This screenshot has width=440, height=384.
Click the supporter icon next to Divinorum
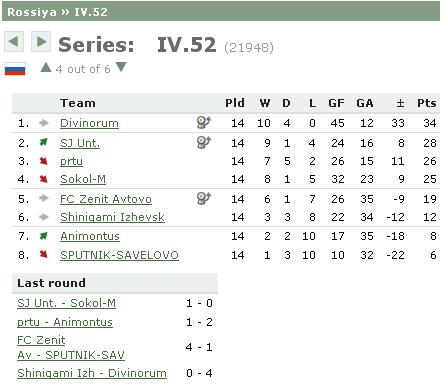coord(203,122)
